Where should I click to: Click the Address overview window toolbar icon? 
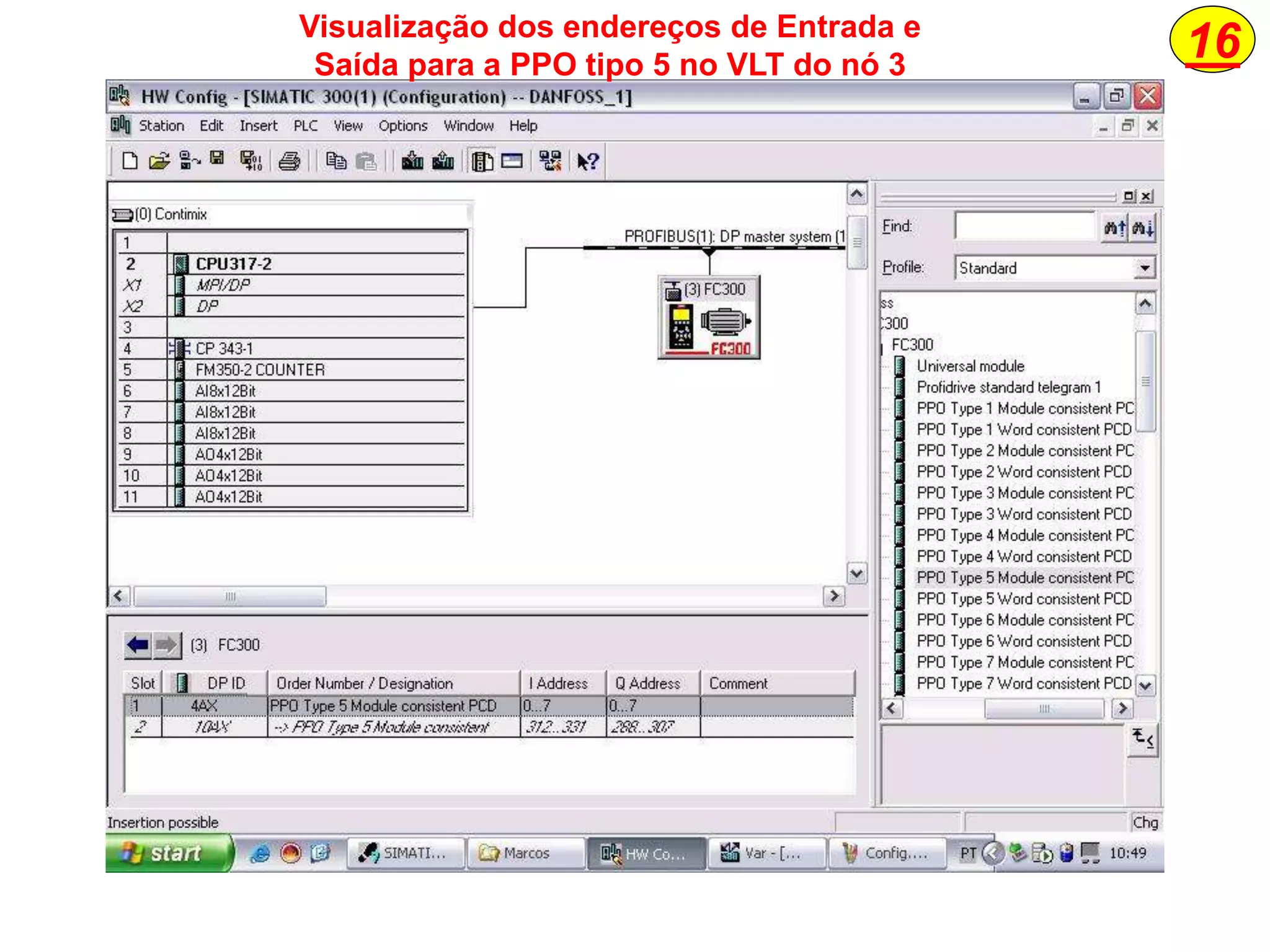click(512, 162)
